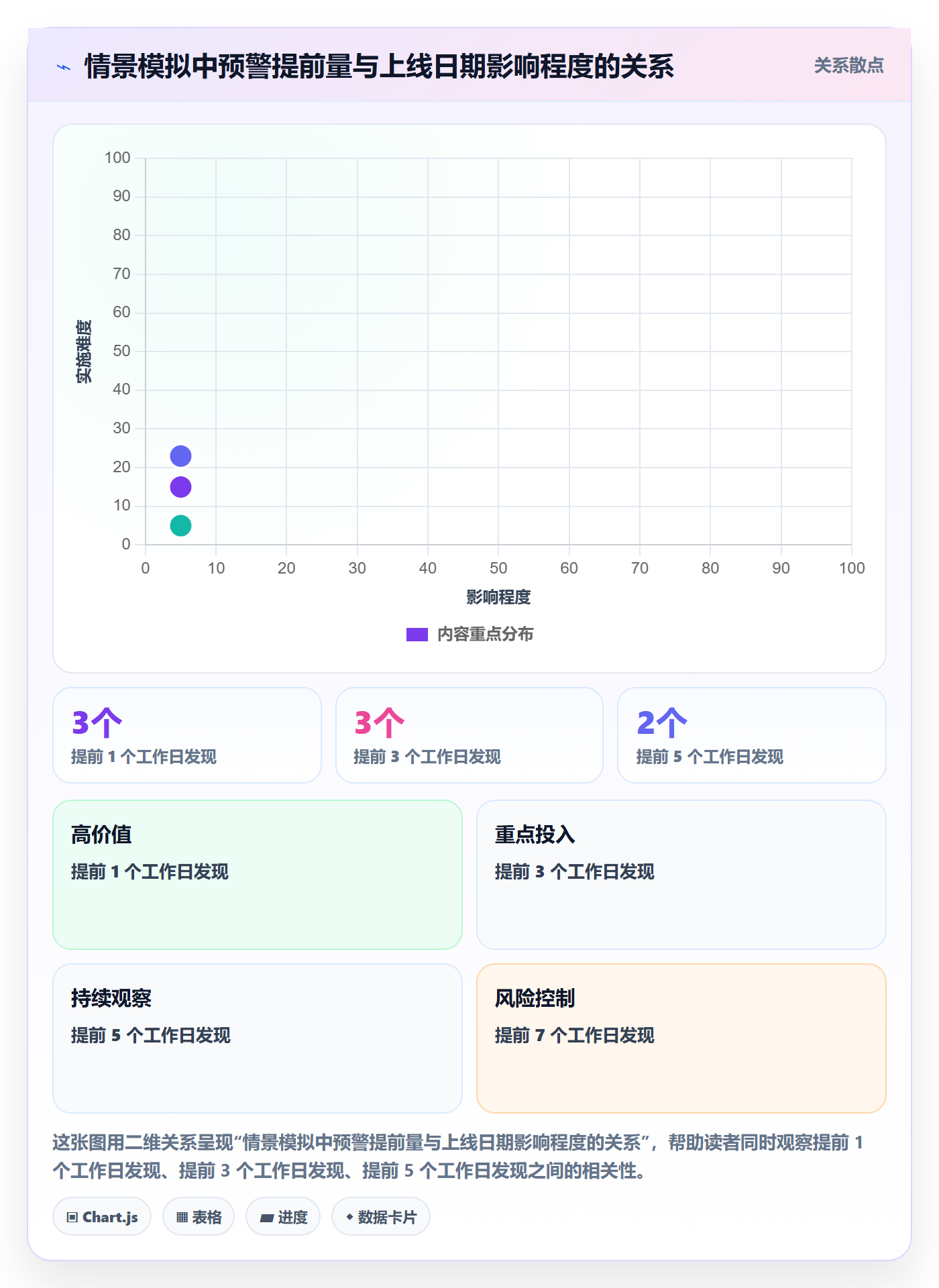Select the purple 3个 stat card

point(187,735)
